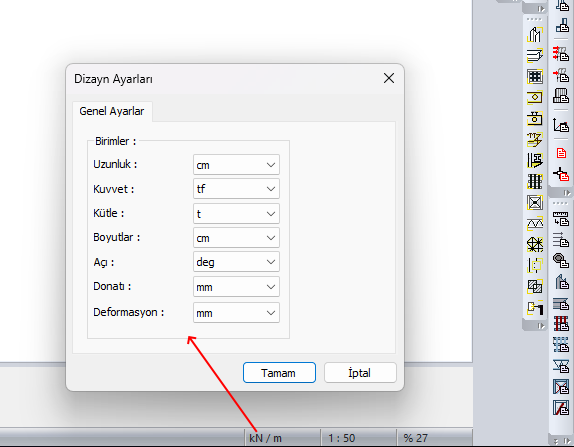This screenshot has height=447, width=574.
Task: Select the yellow bracket connector icon
Action: coord(534,308)
